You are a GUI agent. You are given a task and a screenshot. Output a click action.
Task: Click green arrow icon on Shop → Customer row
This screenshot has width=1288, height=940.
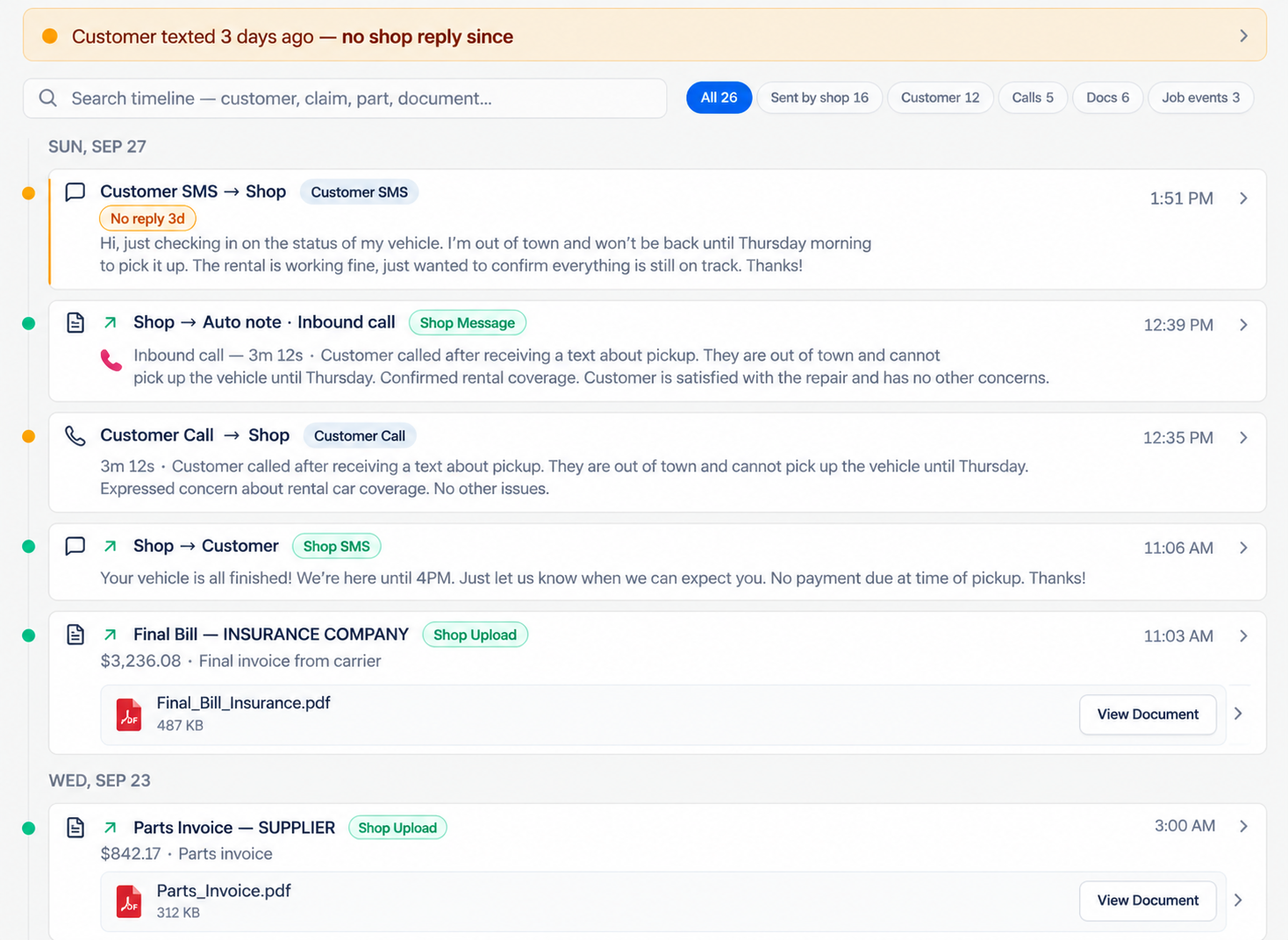111,546
